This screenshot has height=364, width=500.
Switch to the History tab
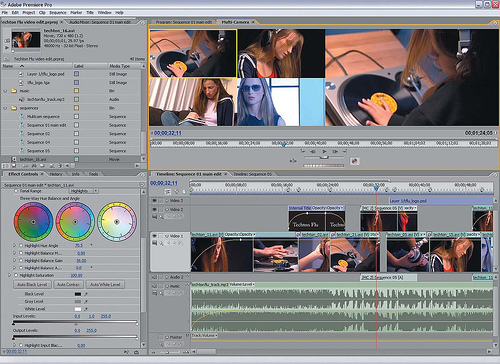[56, 174]
